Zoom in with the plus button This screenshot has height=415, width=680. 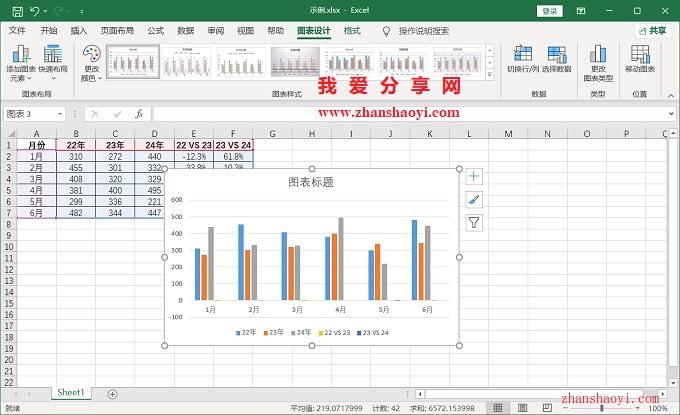(x=637, y=408)
